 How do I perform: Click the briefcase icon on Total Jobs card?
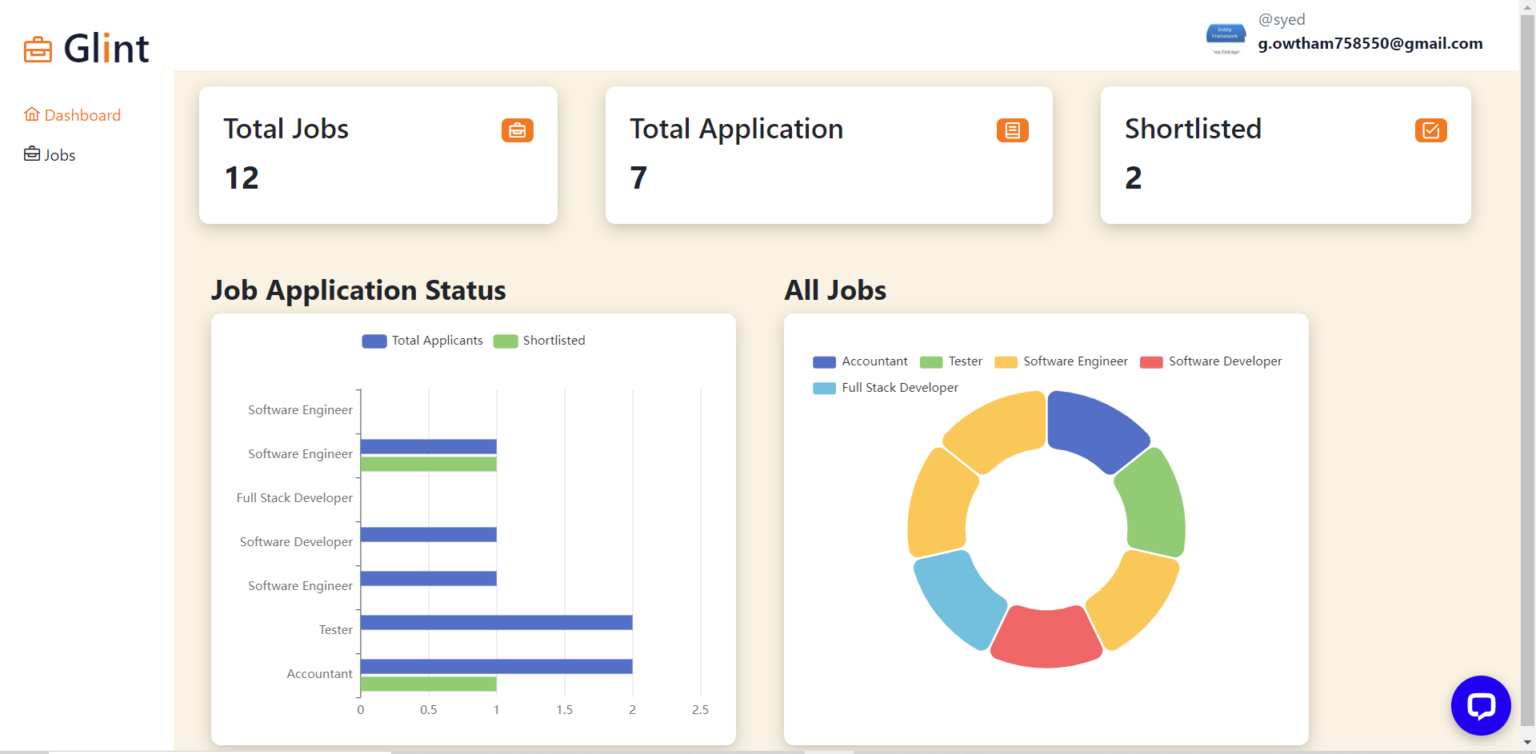pos(517,130)
